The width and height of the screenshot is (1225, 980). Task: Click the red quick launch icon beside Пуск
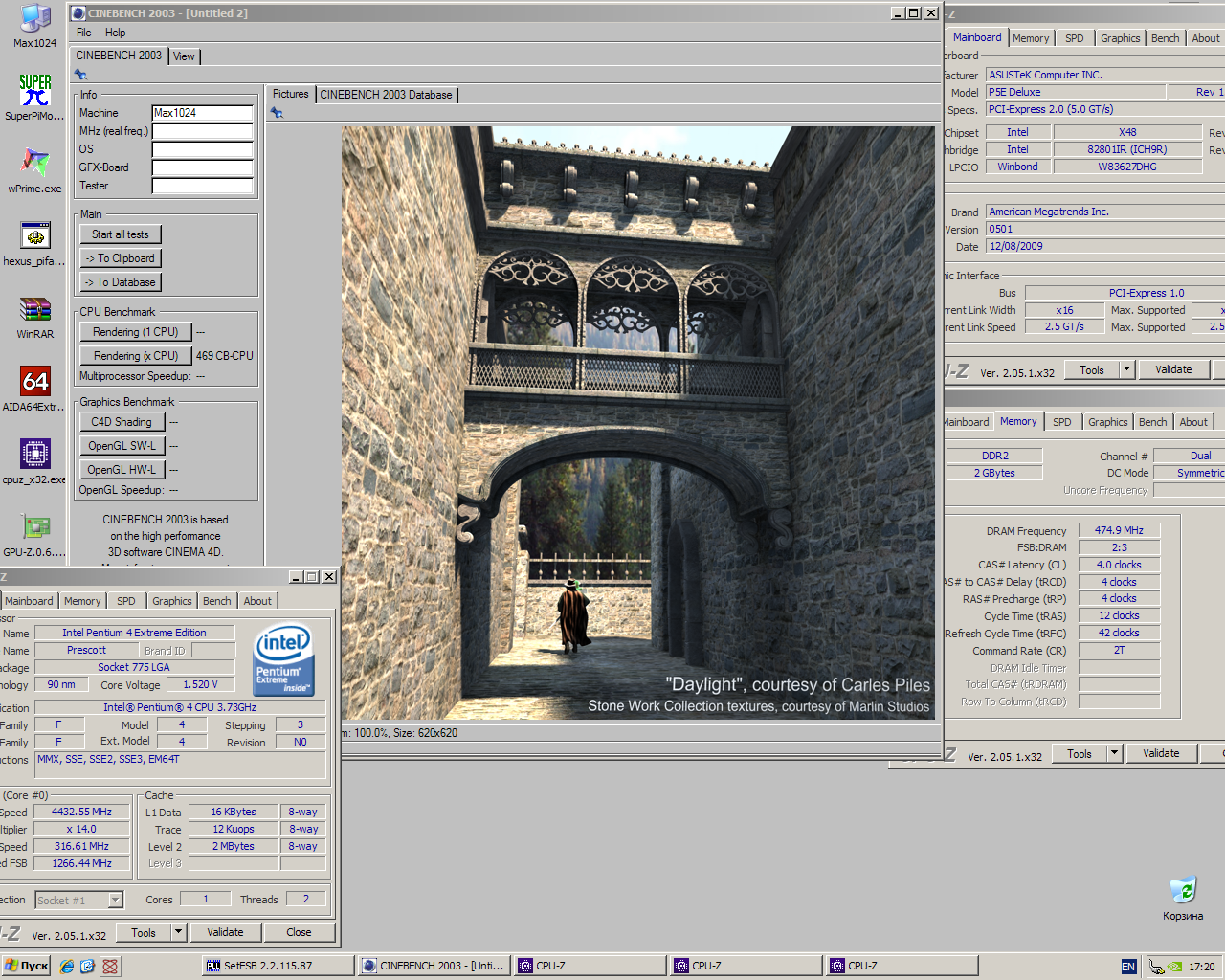[110, 967]
